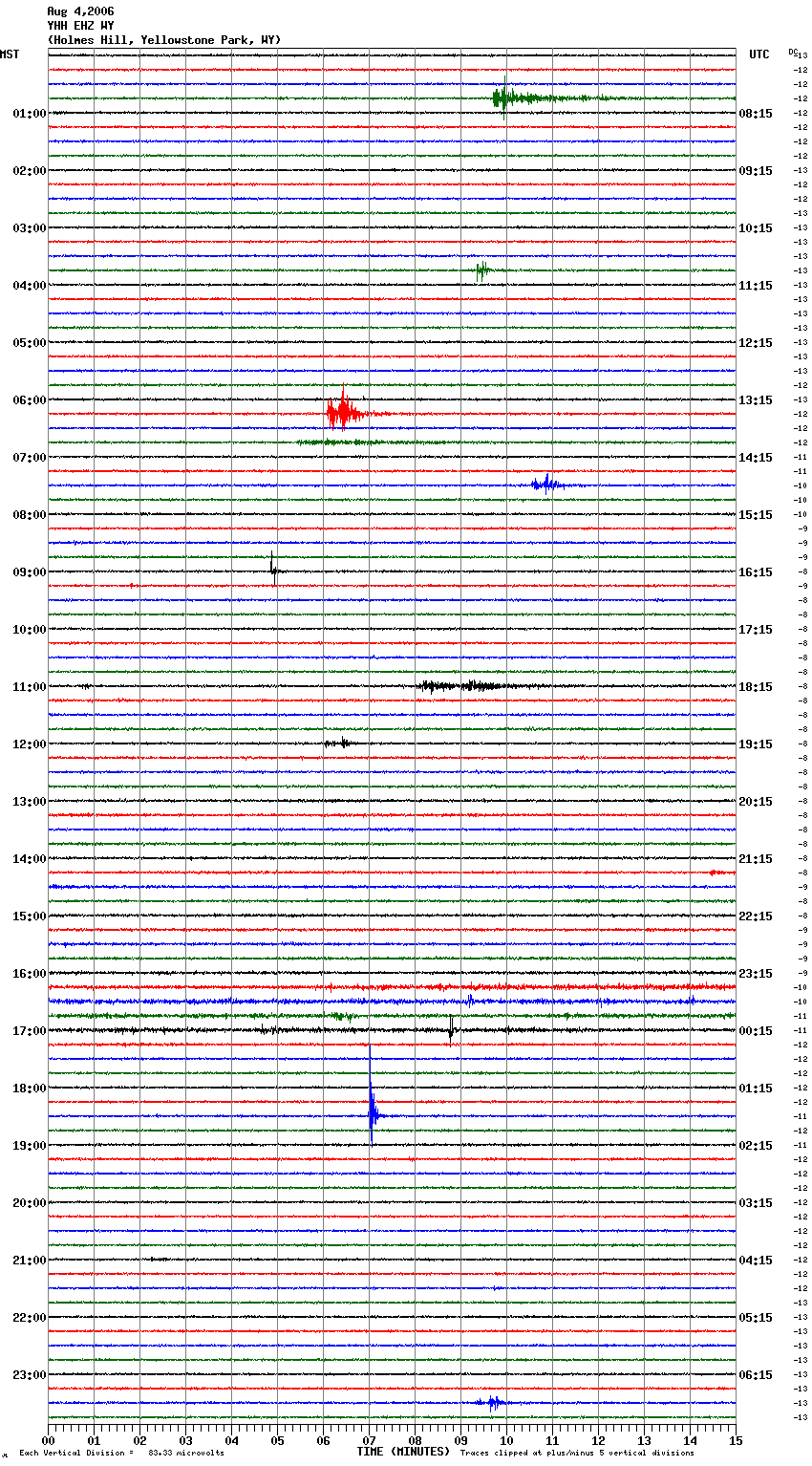Click the "13:15" UTC time label
The image size is (812, 1466).
point(756,400)
